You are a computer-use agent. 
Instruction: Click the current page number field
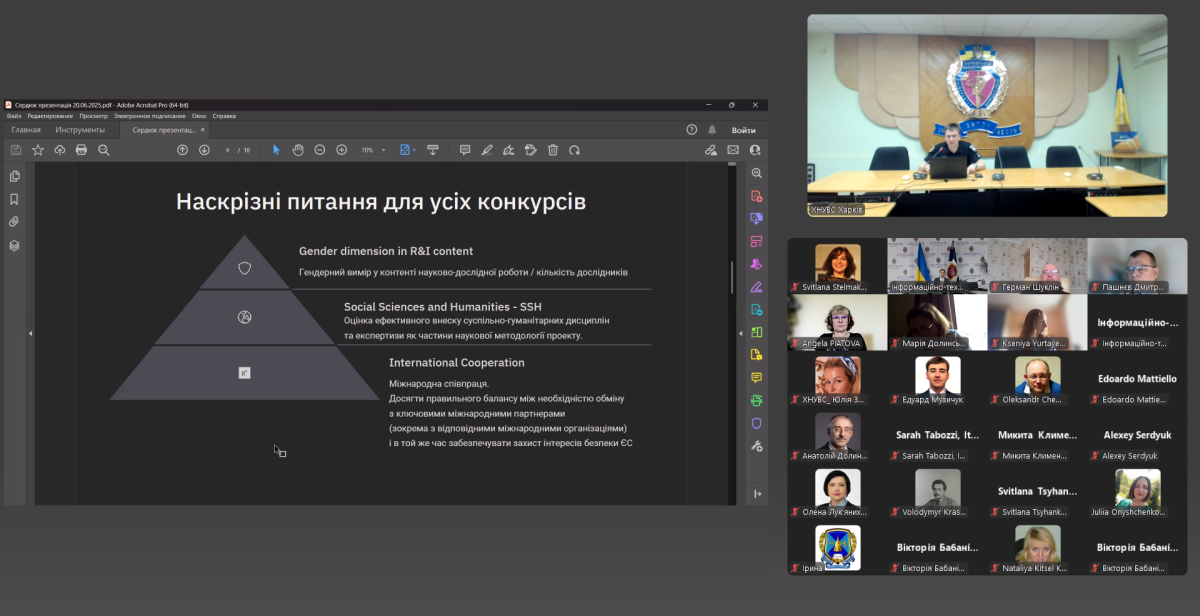point(228,150)
